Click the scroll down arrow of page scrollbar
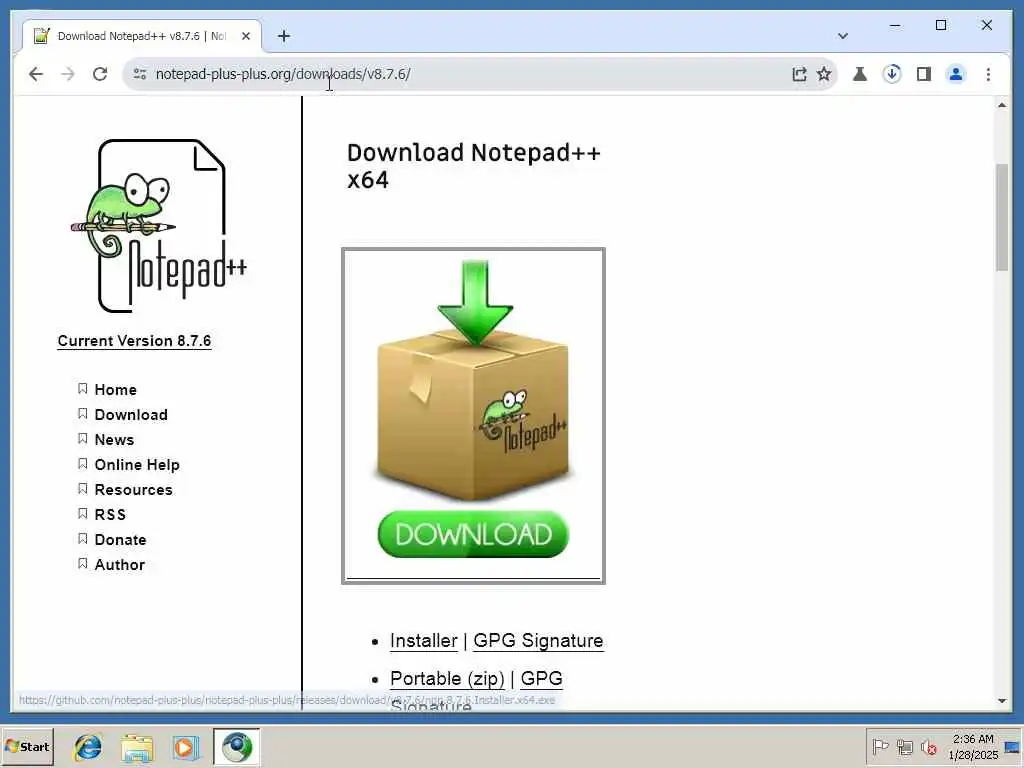The image size is (1024, 768). tap(1002, 701)
